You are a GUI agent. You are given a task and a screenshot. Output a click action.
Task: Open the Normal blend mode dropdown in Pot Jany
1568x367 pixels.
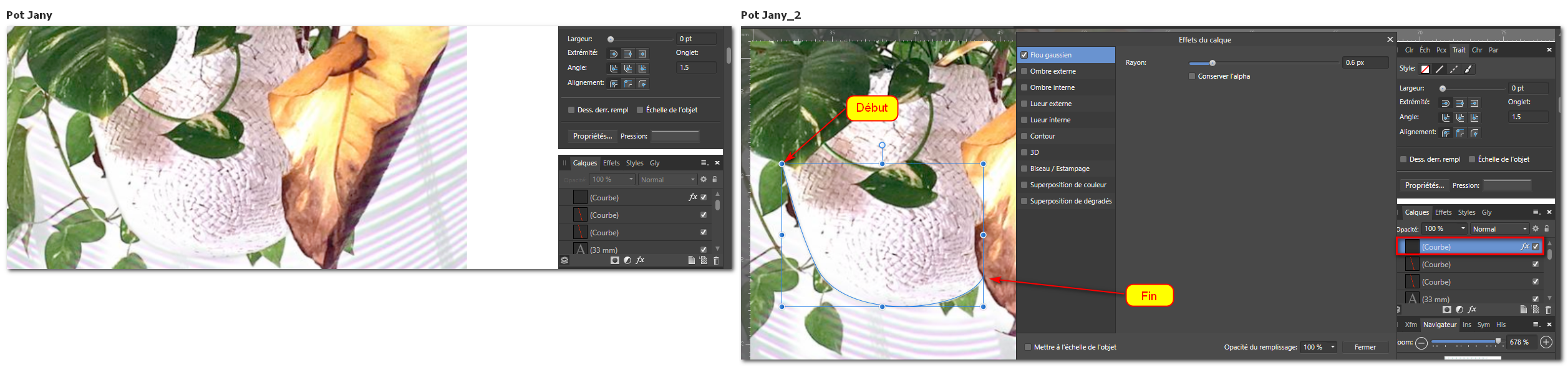coord(667,180)
